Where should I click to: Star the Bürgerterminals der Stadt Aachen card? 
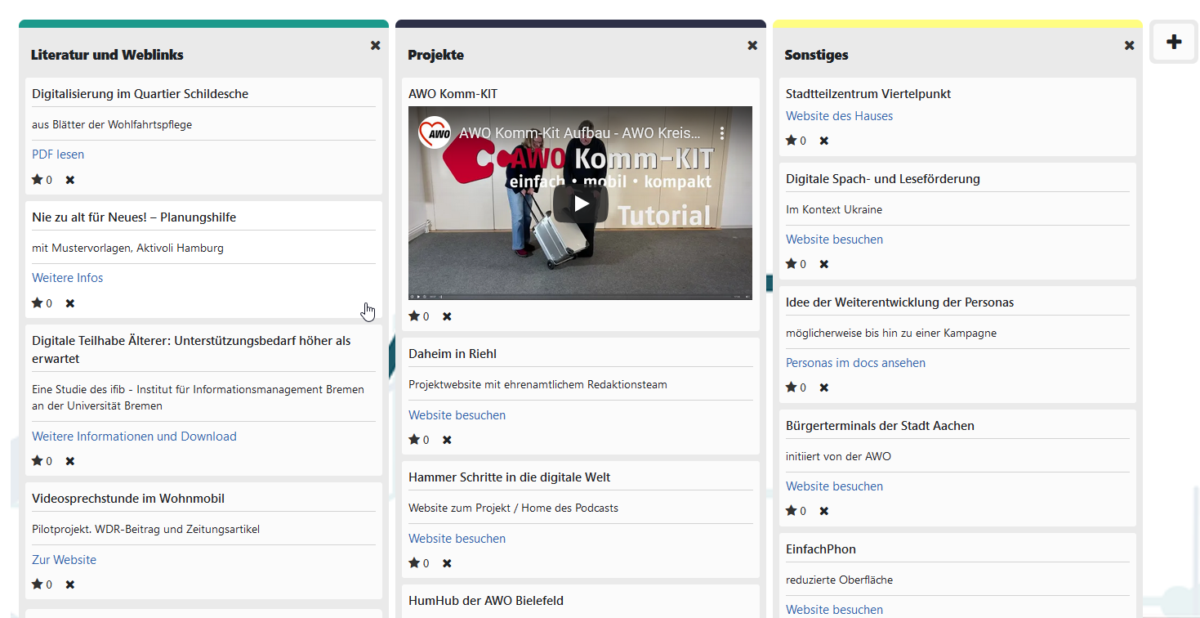point(791,511)
